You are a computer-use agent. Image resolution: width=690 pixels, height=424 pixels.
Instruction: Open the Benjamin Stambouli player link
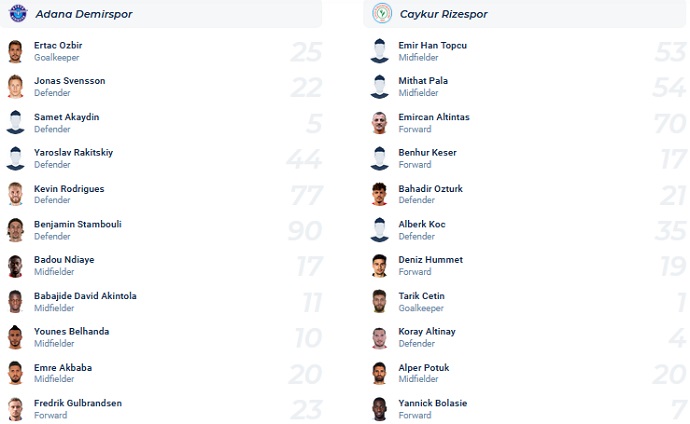[77, 224]
